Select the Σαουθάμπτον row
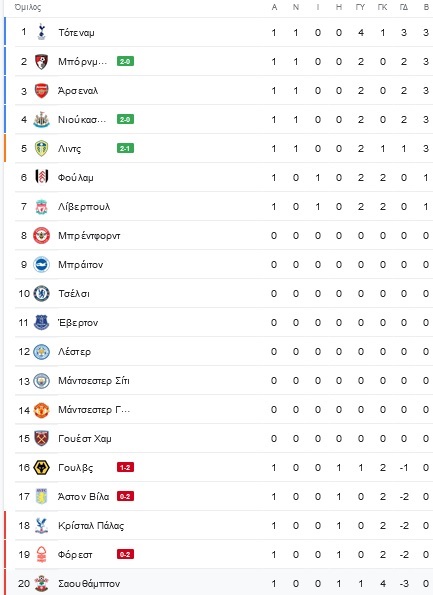 (x=219, y=583)
